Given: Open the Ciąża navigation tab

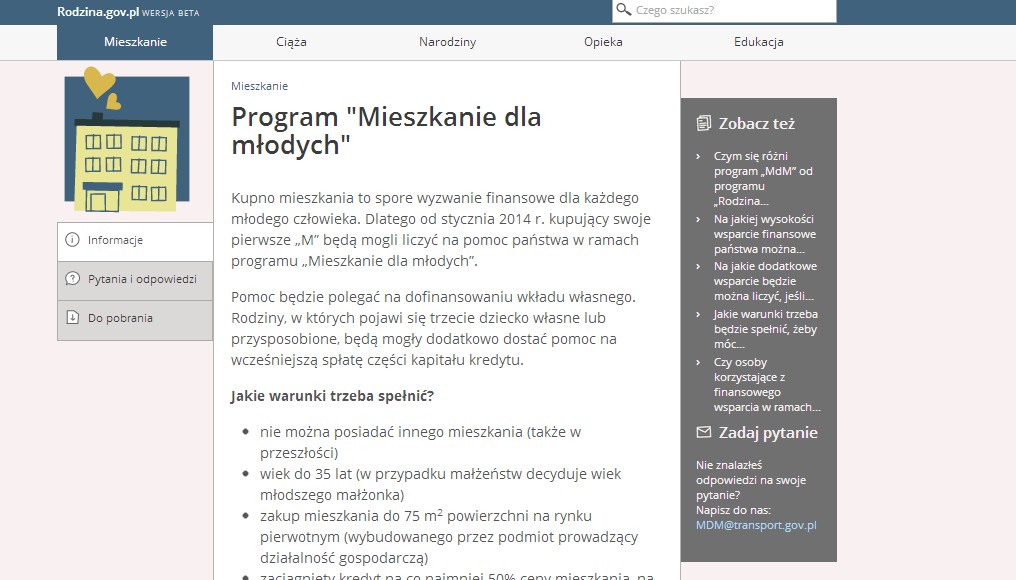Looking at the screenshot, I should pyautogui.click(x=291, y=42).
